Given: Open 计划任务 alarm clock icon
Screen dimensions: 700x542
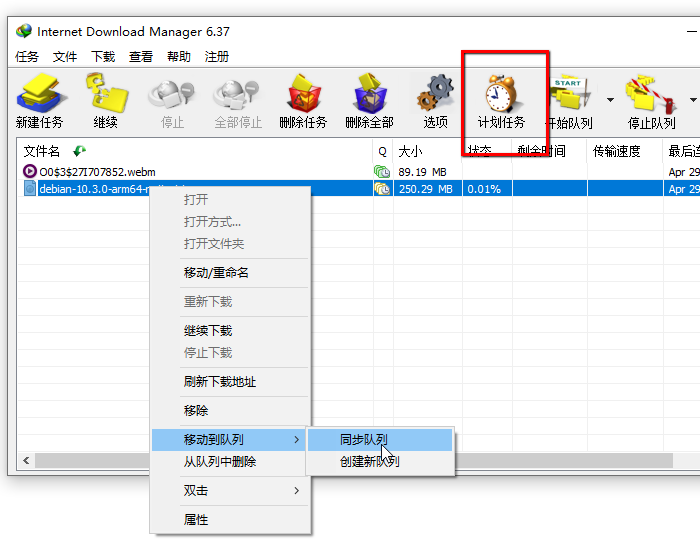Looking at the screenshot, I should [x=501, y=93].
